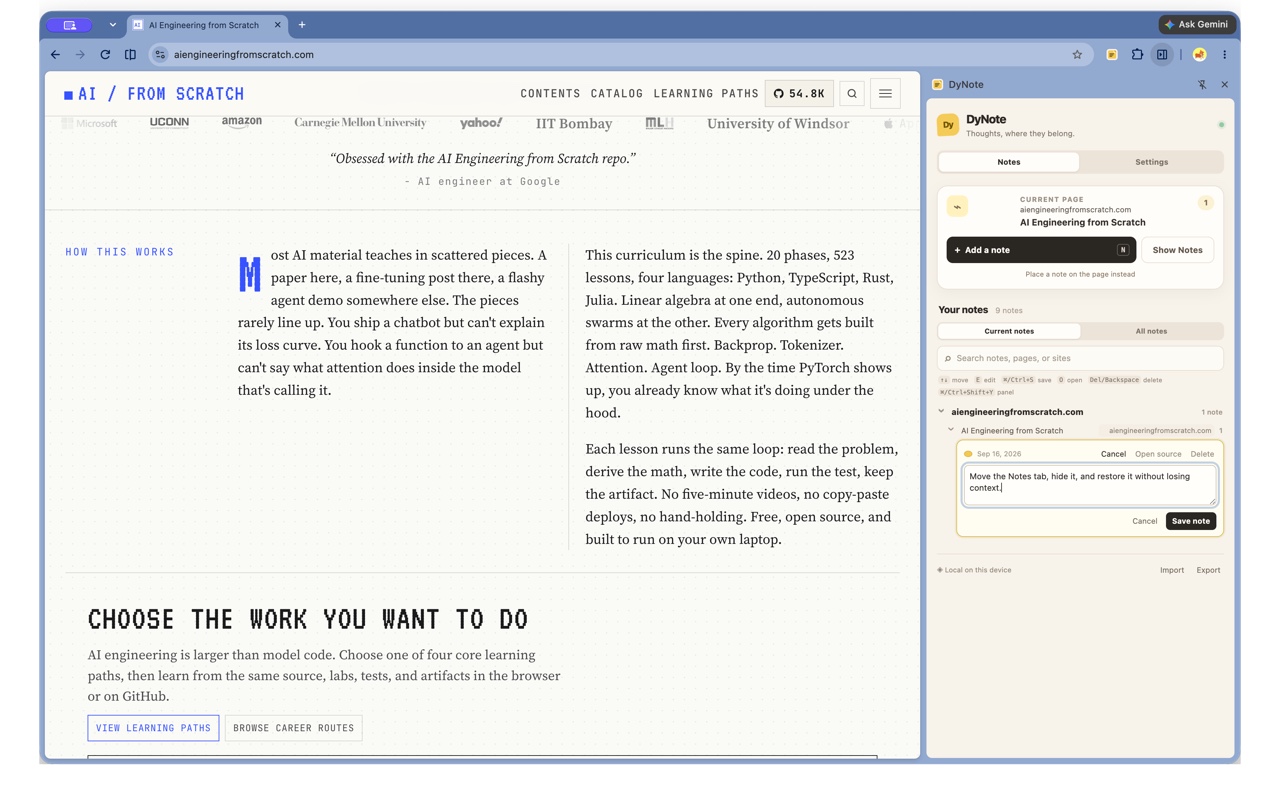Bookmark this page with the star

1077,55
